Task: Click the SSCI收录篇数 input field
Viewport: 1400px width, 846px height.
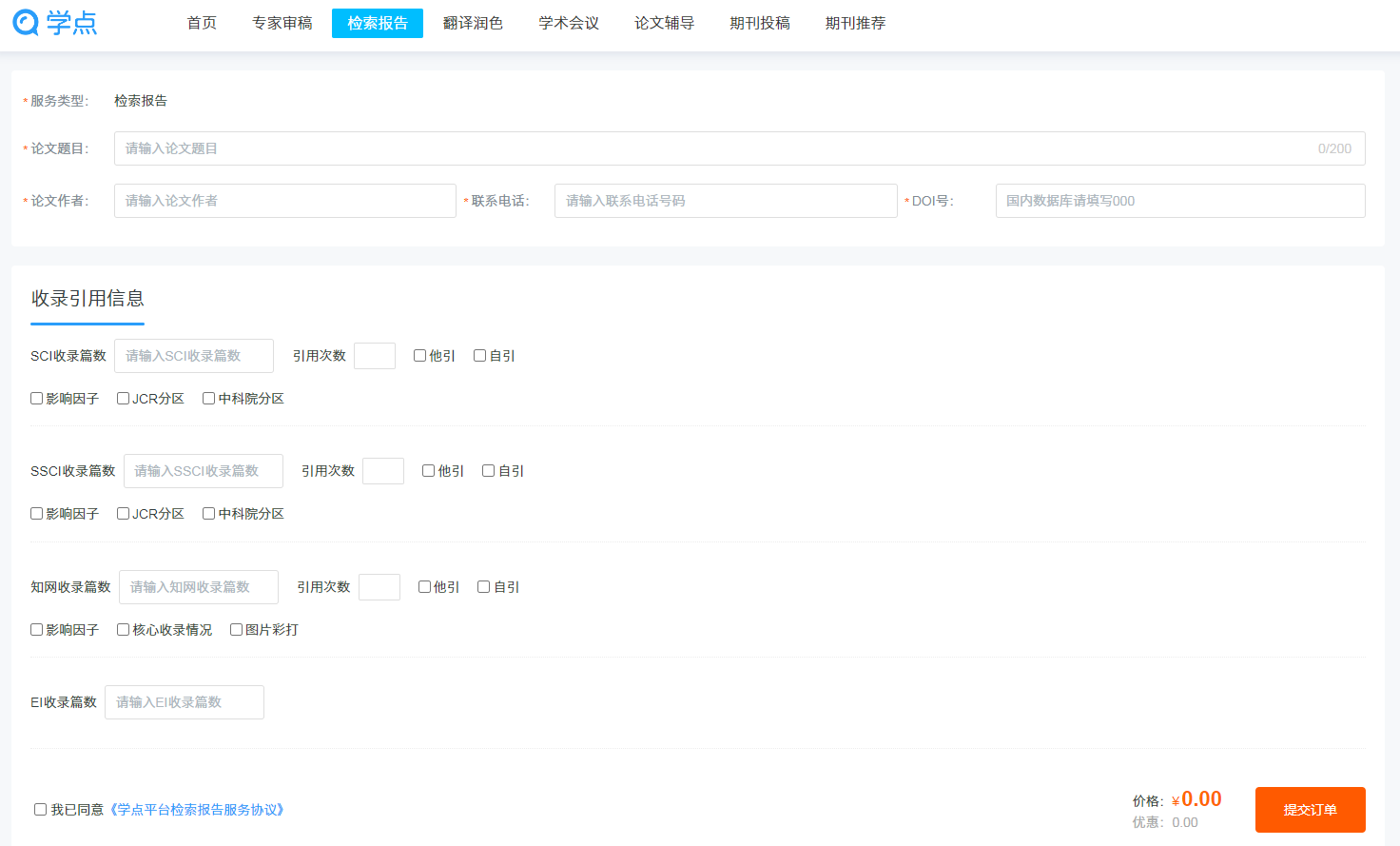Action: 204,471
